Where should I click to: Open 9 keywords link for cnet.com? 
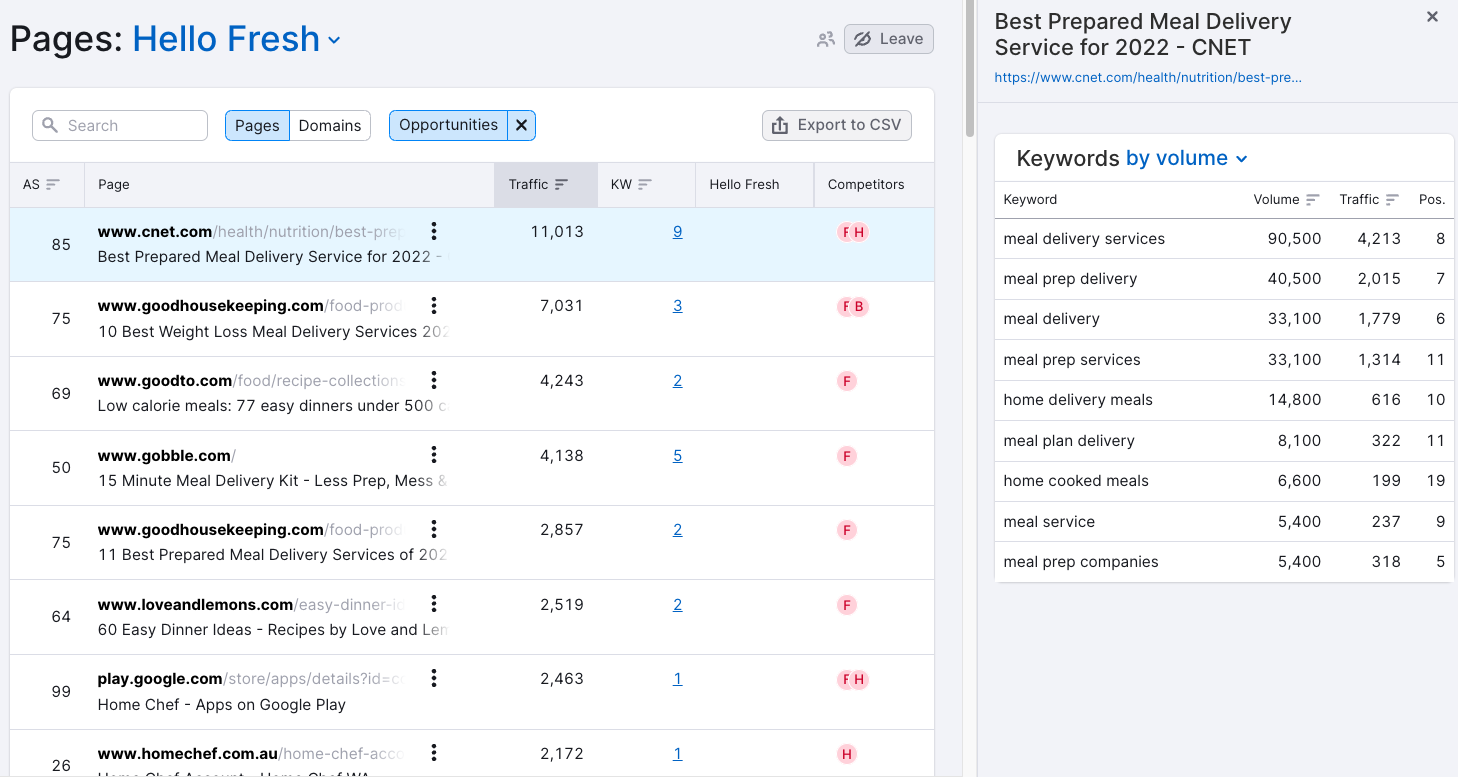pos(677,232)
